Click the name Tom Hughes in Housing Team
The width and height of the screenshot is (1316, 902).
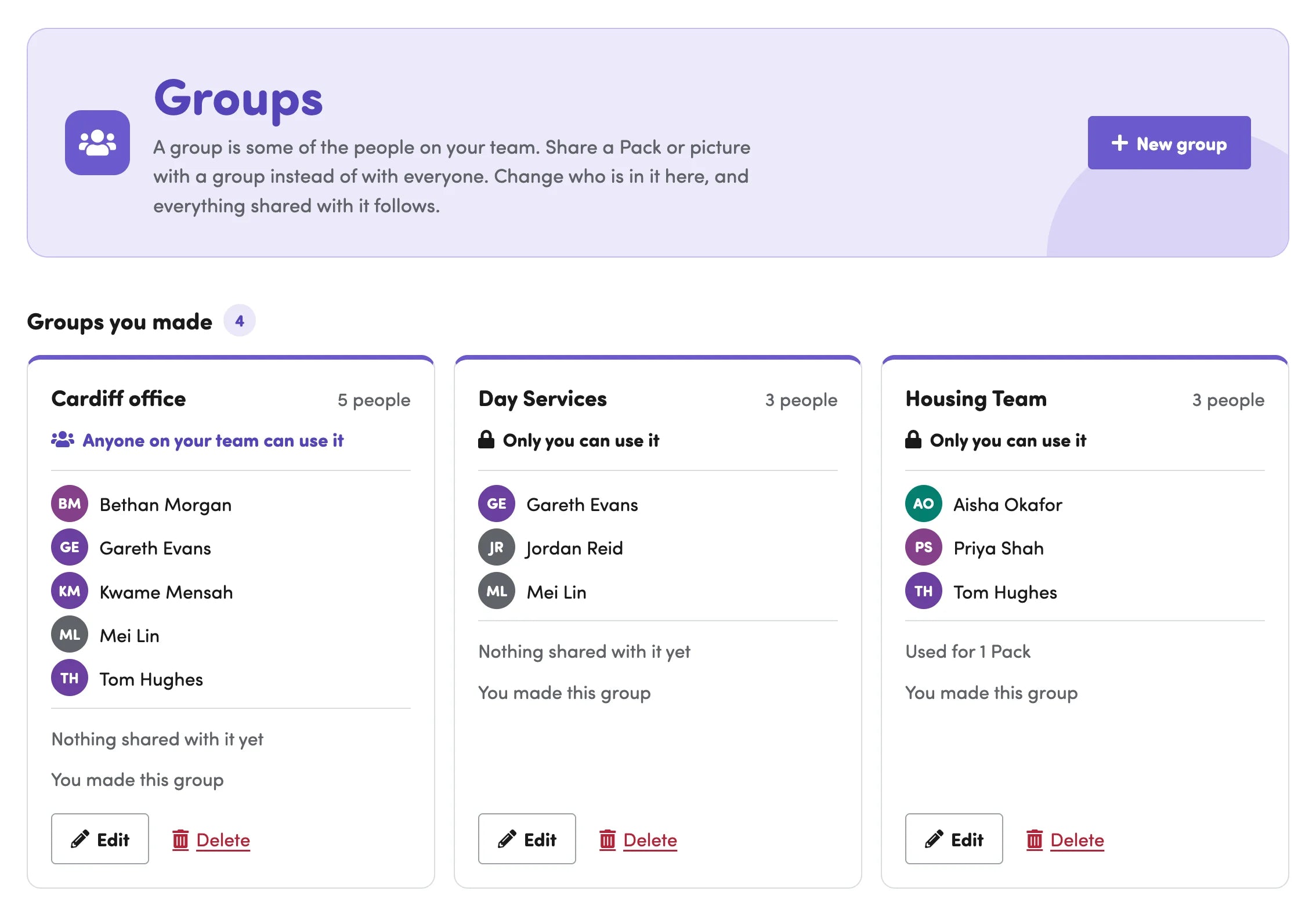click(x=1005, y=593)
